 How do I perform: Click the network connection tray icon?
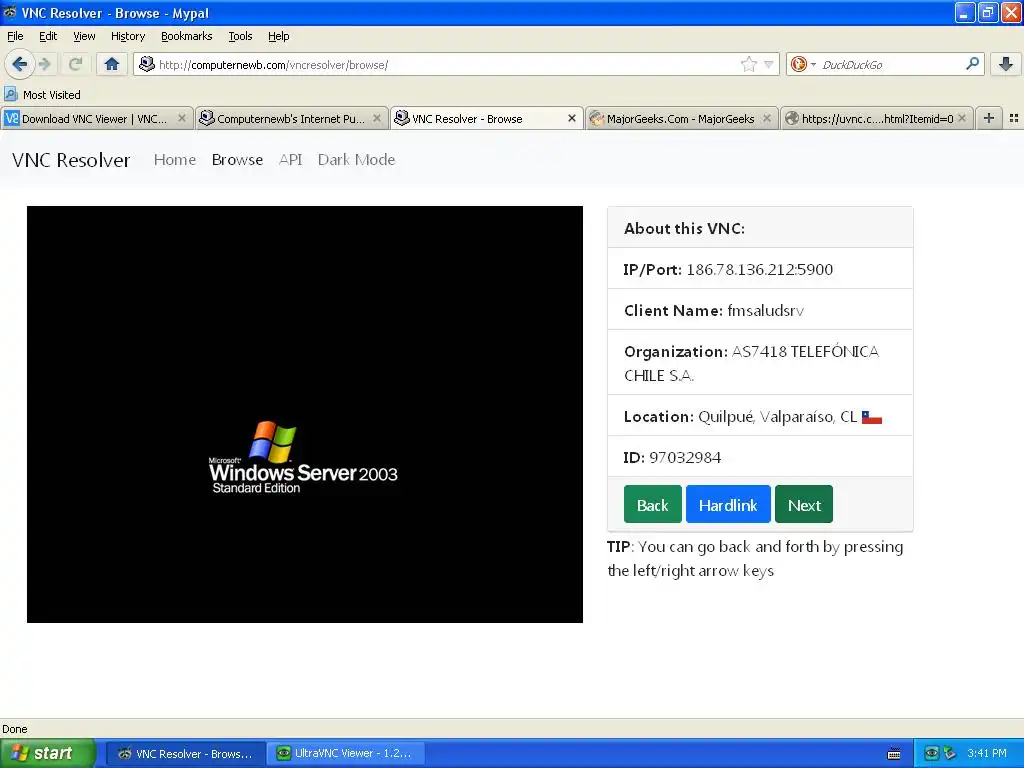950,753
